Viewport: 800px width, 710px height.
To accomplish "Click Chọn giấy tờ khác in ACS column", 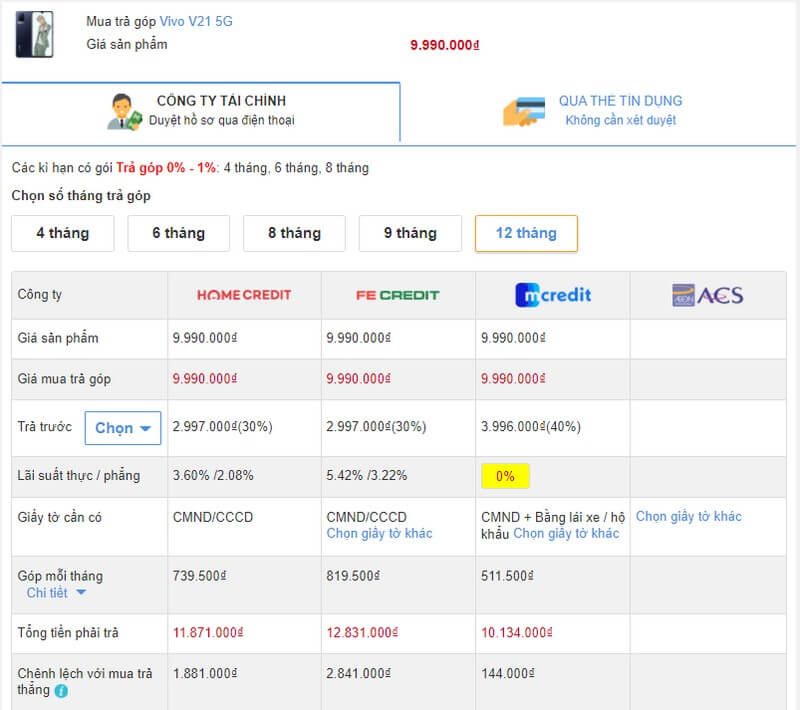I will (688, 517).
